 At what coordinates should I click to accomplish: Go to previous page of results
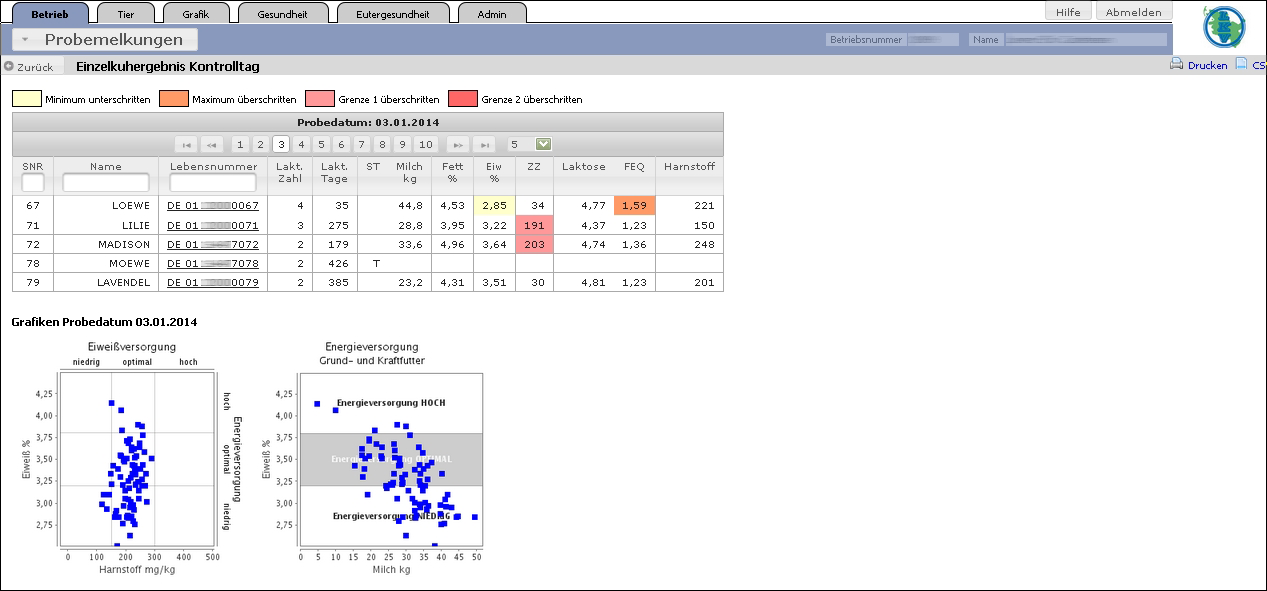tap(211, 144)
